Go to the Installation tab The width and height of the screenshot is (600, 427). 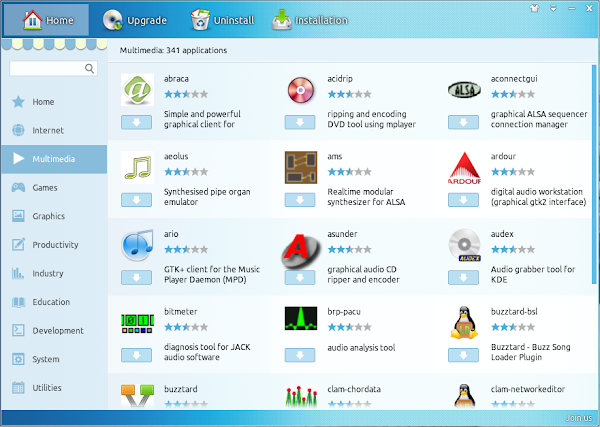pyautogui.click(x=310, y=20)
